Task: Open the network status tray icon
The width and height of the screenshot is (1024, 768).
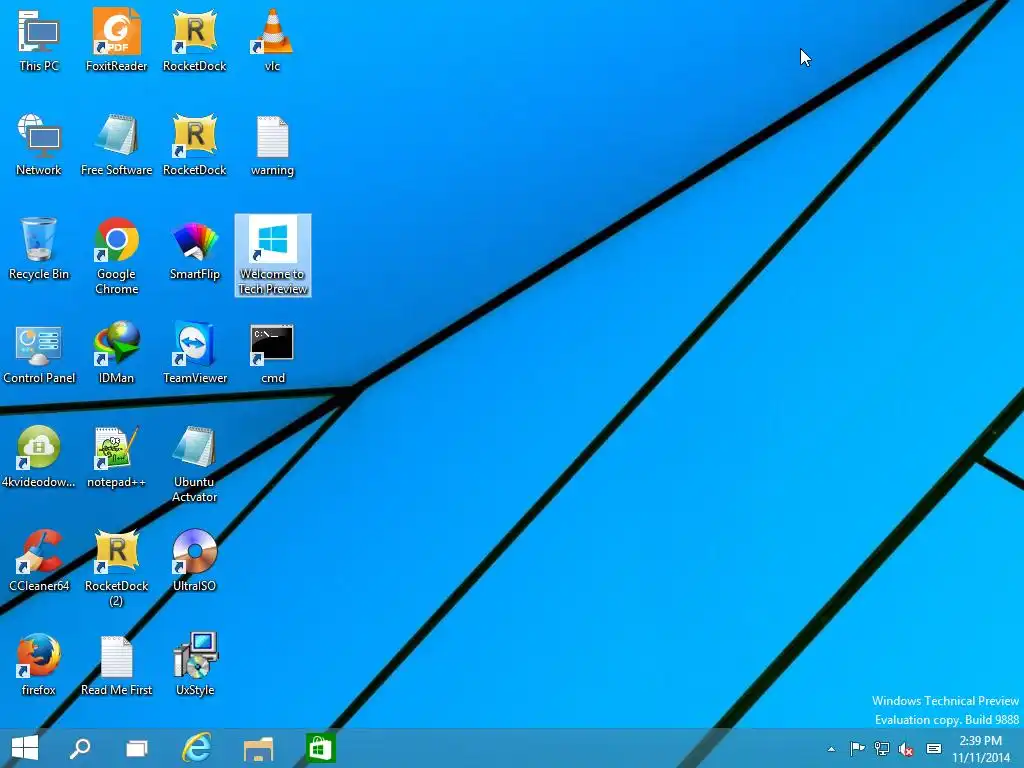Action: [x=882, y=749]
